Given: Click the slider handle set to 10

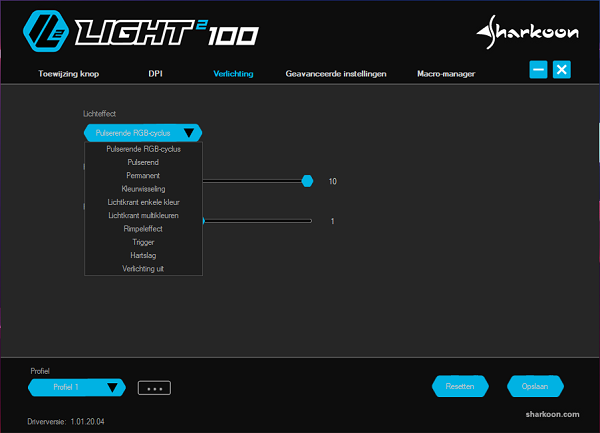Looking at the screenshot, I should tap(307, 181).
